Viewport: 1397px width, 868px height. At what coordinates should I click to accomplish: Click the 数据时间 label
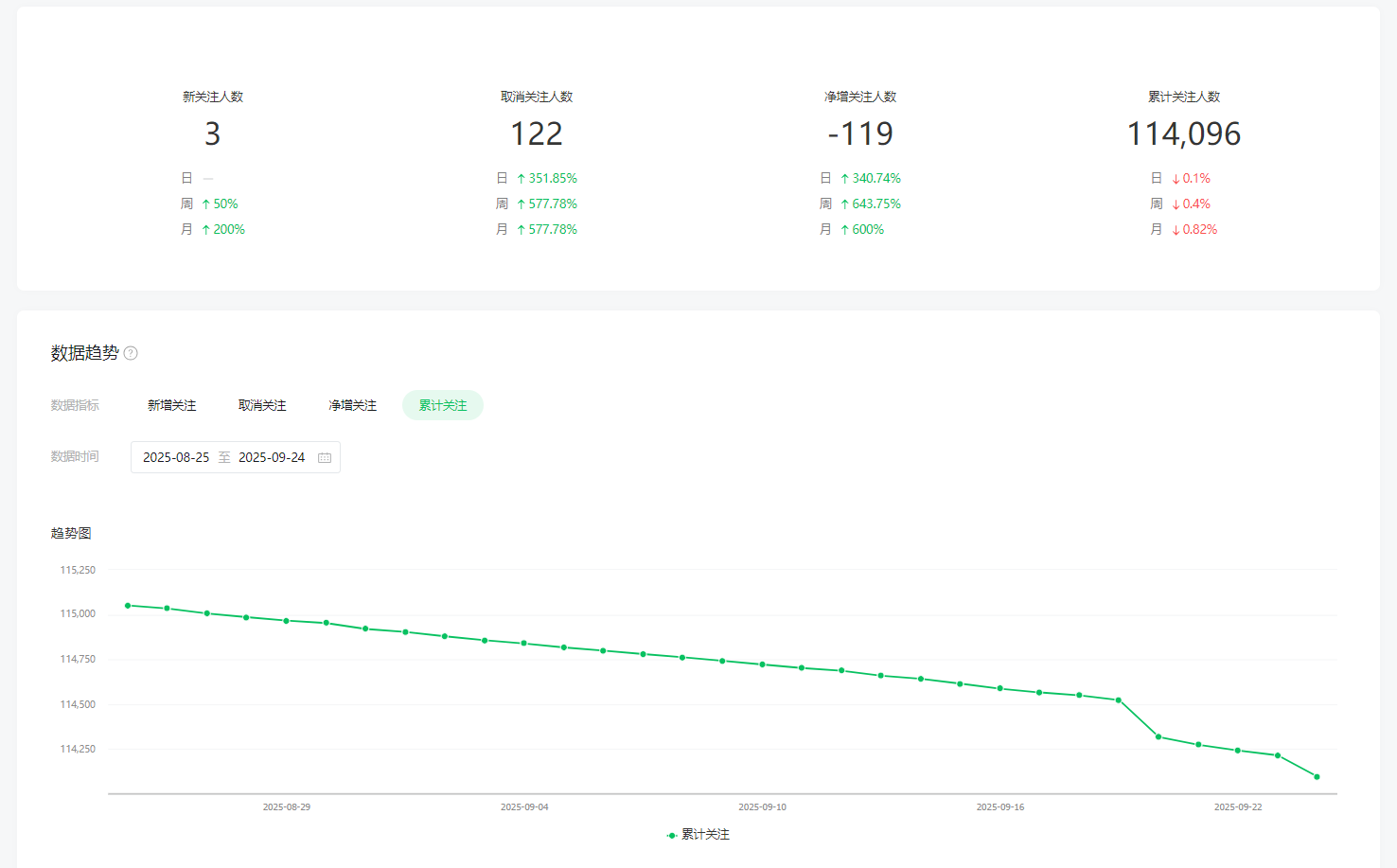75,456
